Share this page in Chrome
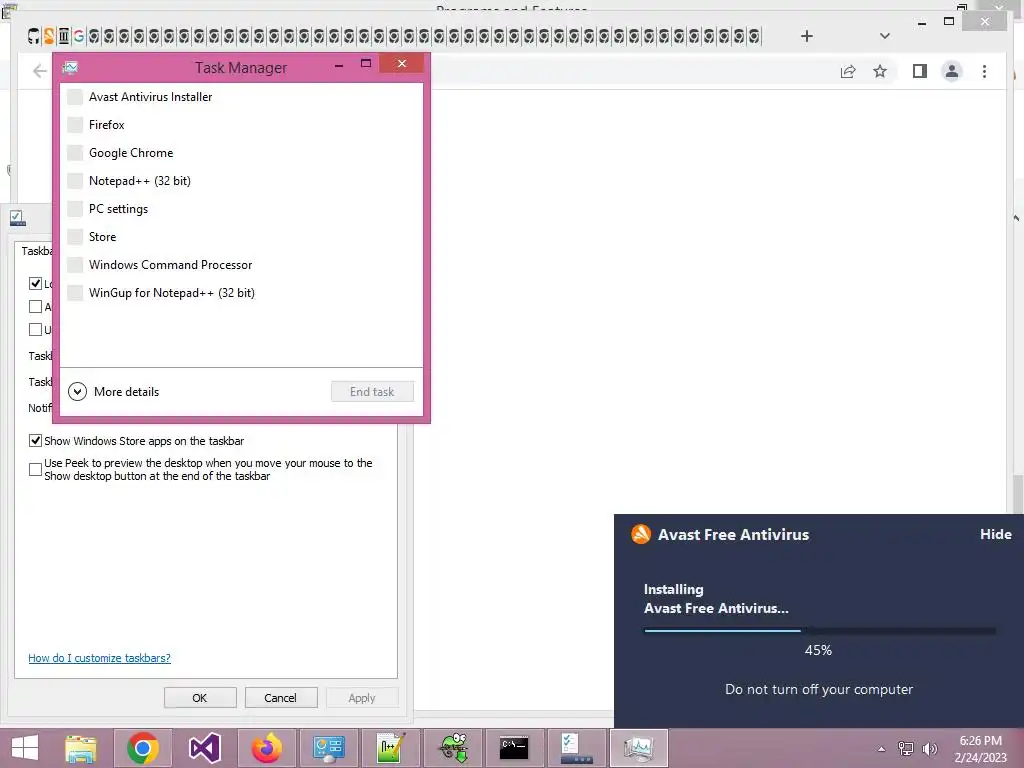This screenshot has height=768, width=1024. (x=848, y=71)
